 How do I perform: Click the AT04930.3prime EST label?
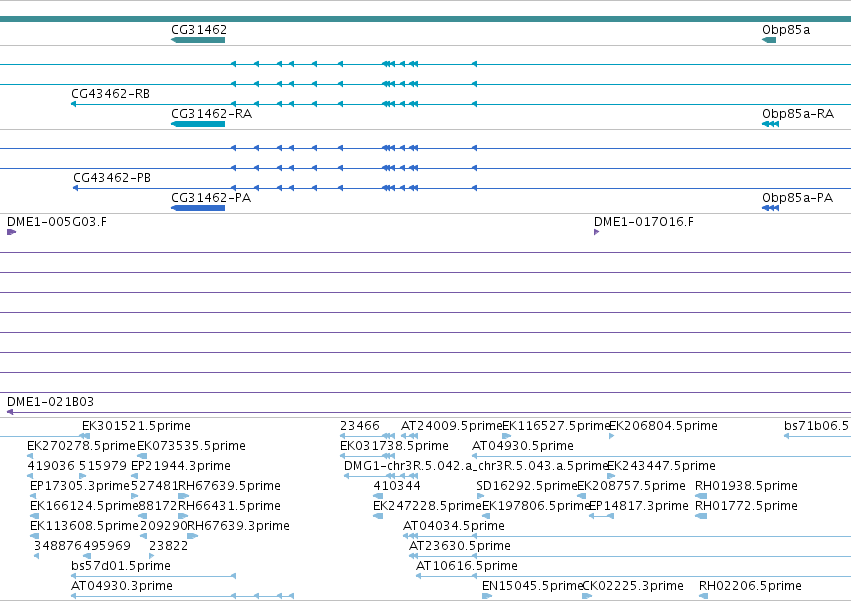tap(122, 586)
